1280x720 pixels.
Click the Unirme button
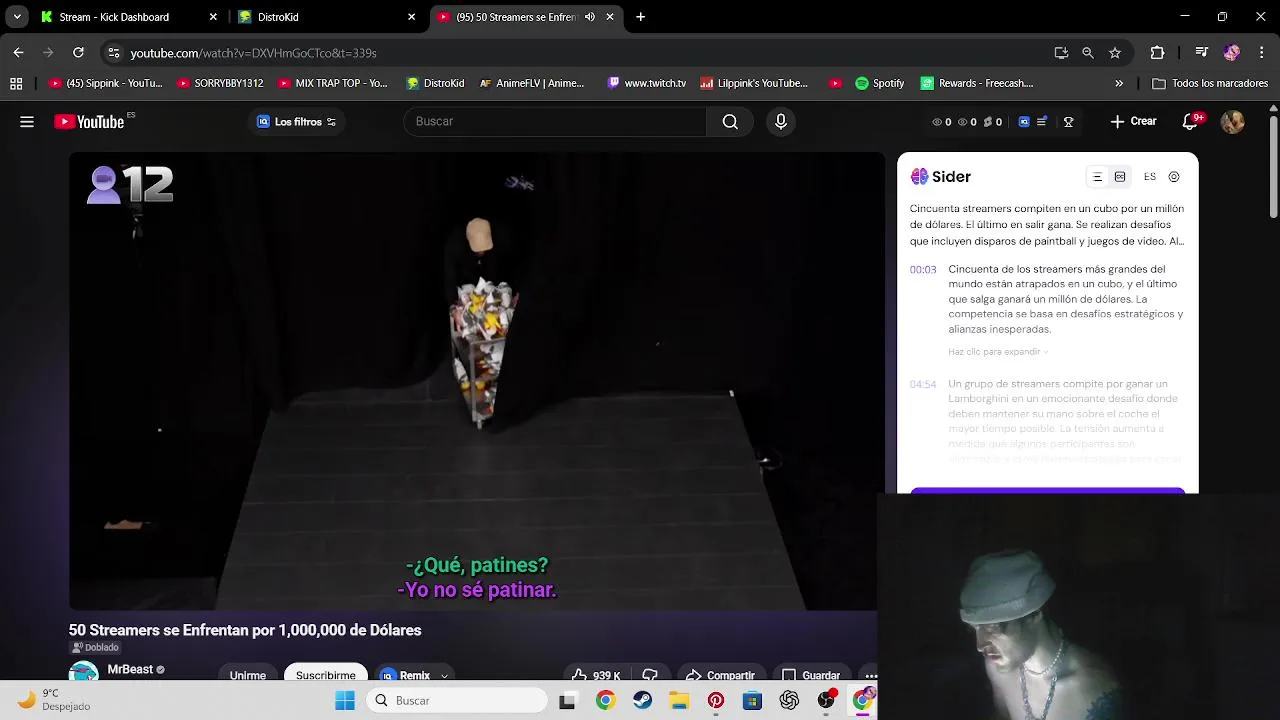pos(248,675)
